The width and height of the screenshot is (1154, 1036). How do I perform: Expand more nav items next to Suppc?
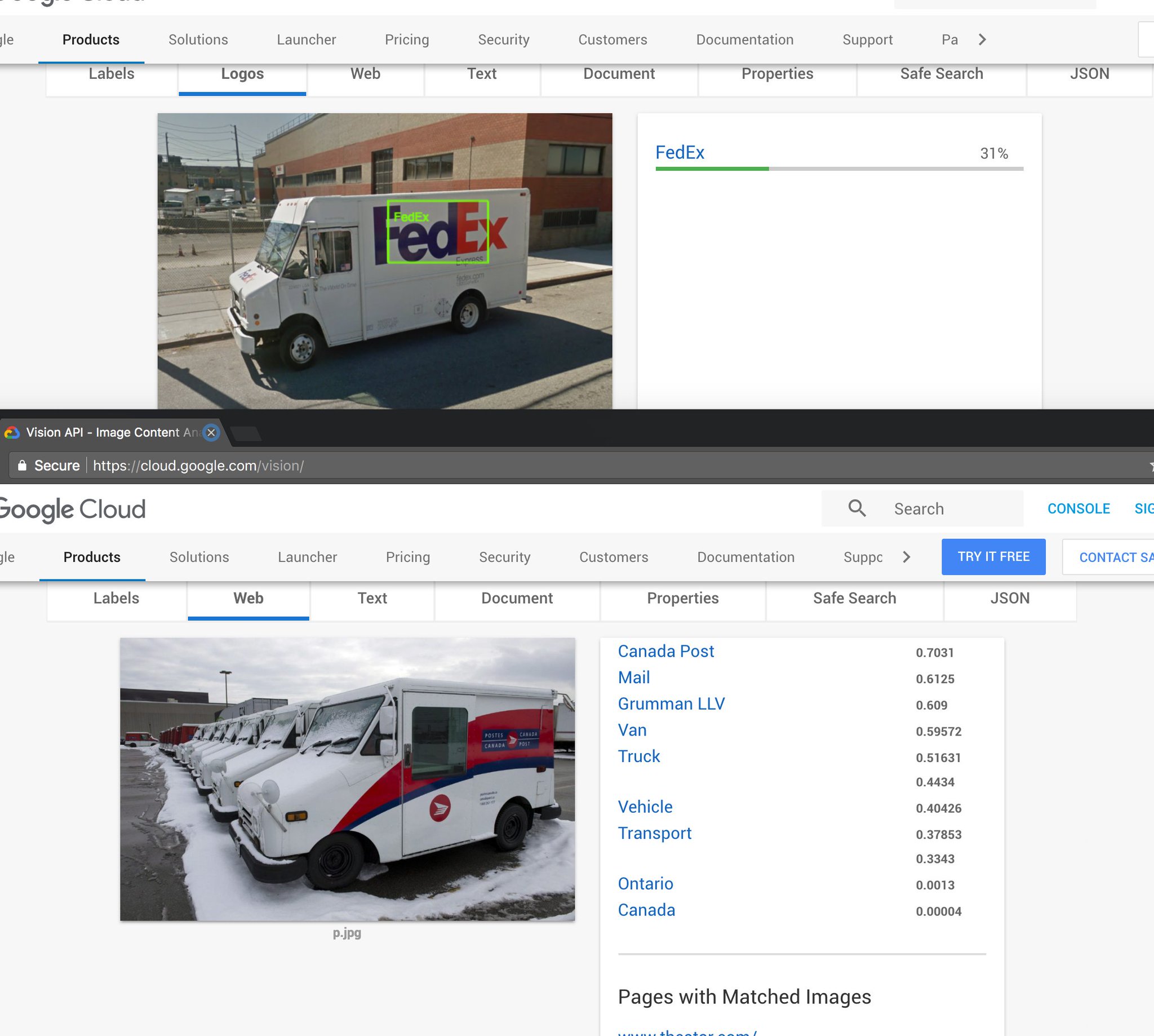907,557
